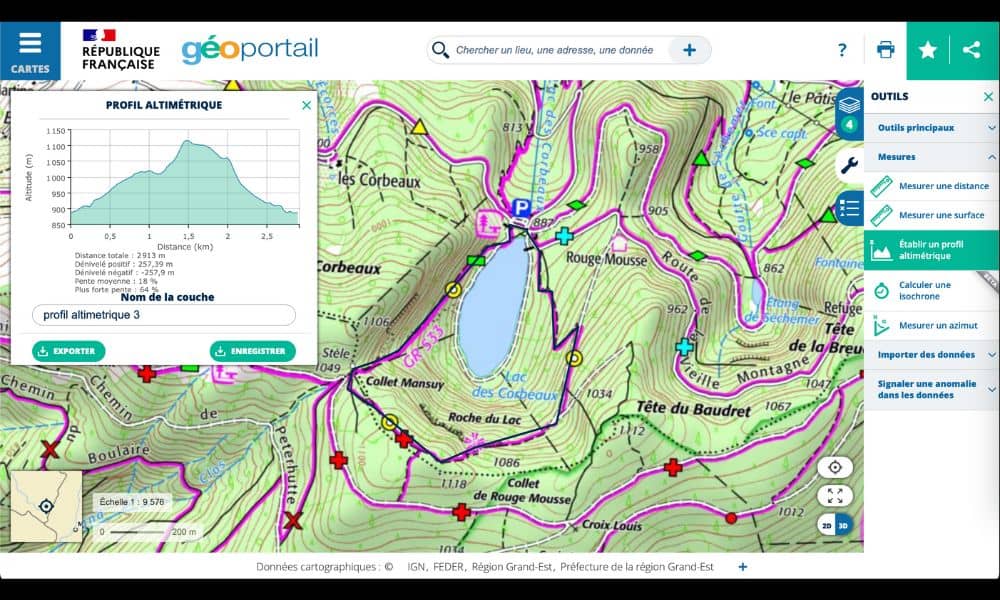Expand the Importer des données section

(x=932, y=355)
